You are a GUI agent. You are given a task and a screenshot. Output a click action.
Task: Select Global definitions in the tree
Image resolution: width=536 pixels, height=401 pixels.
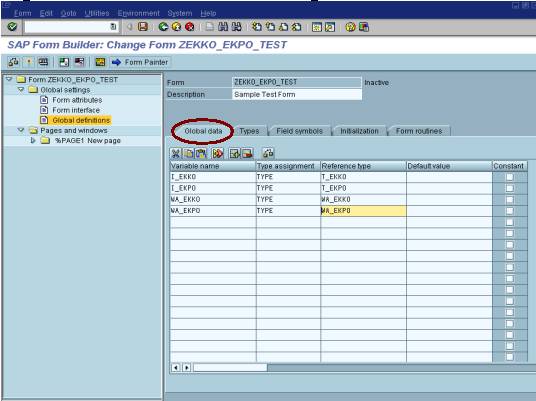pyautogui.click(x=81, y=120)
